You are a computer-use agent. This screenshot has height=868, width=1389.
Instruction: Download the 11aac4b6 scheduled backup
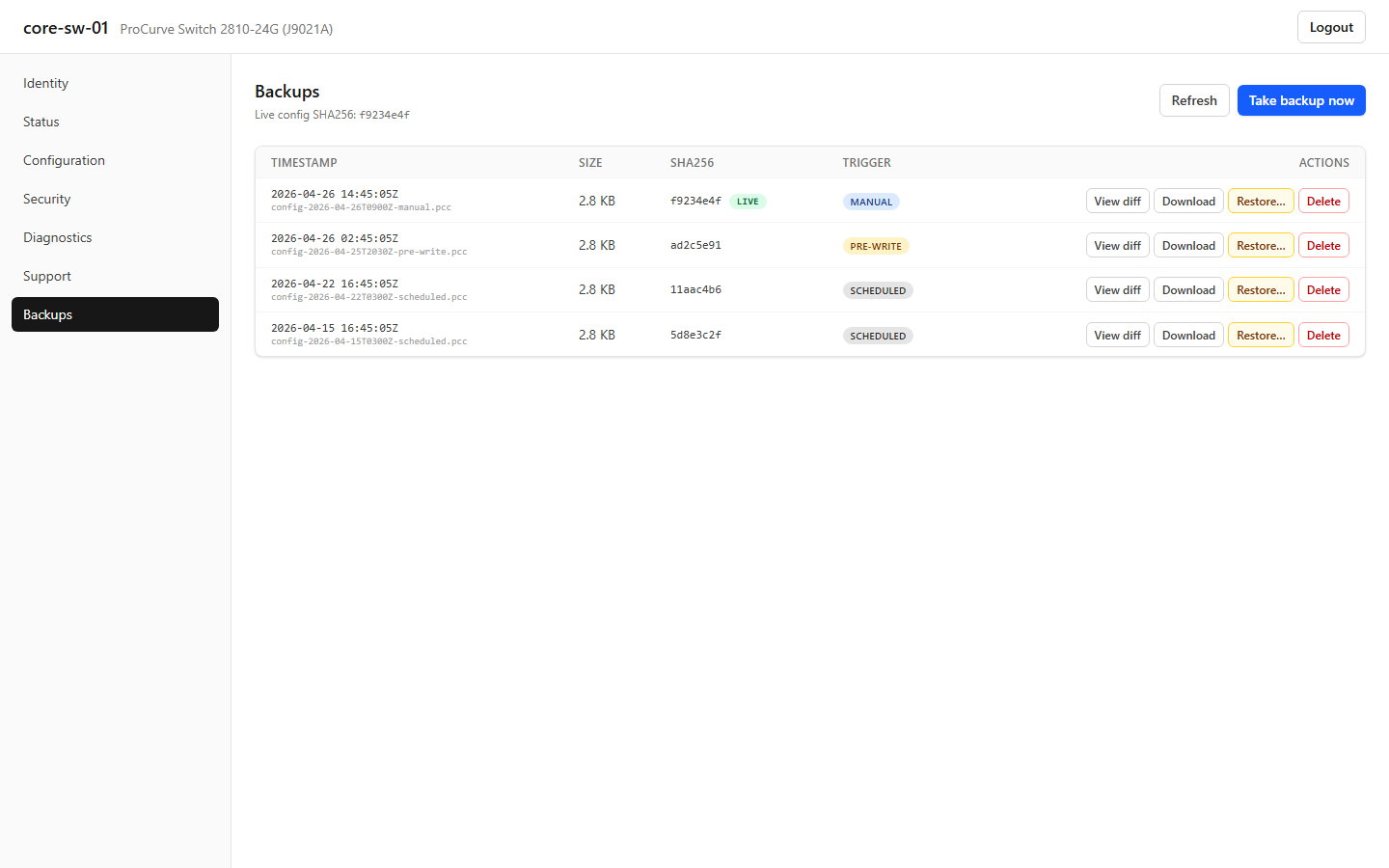tap(1188, 289)
